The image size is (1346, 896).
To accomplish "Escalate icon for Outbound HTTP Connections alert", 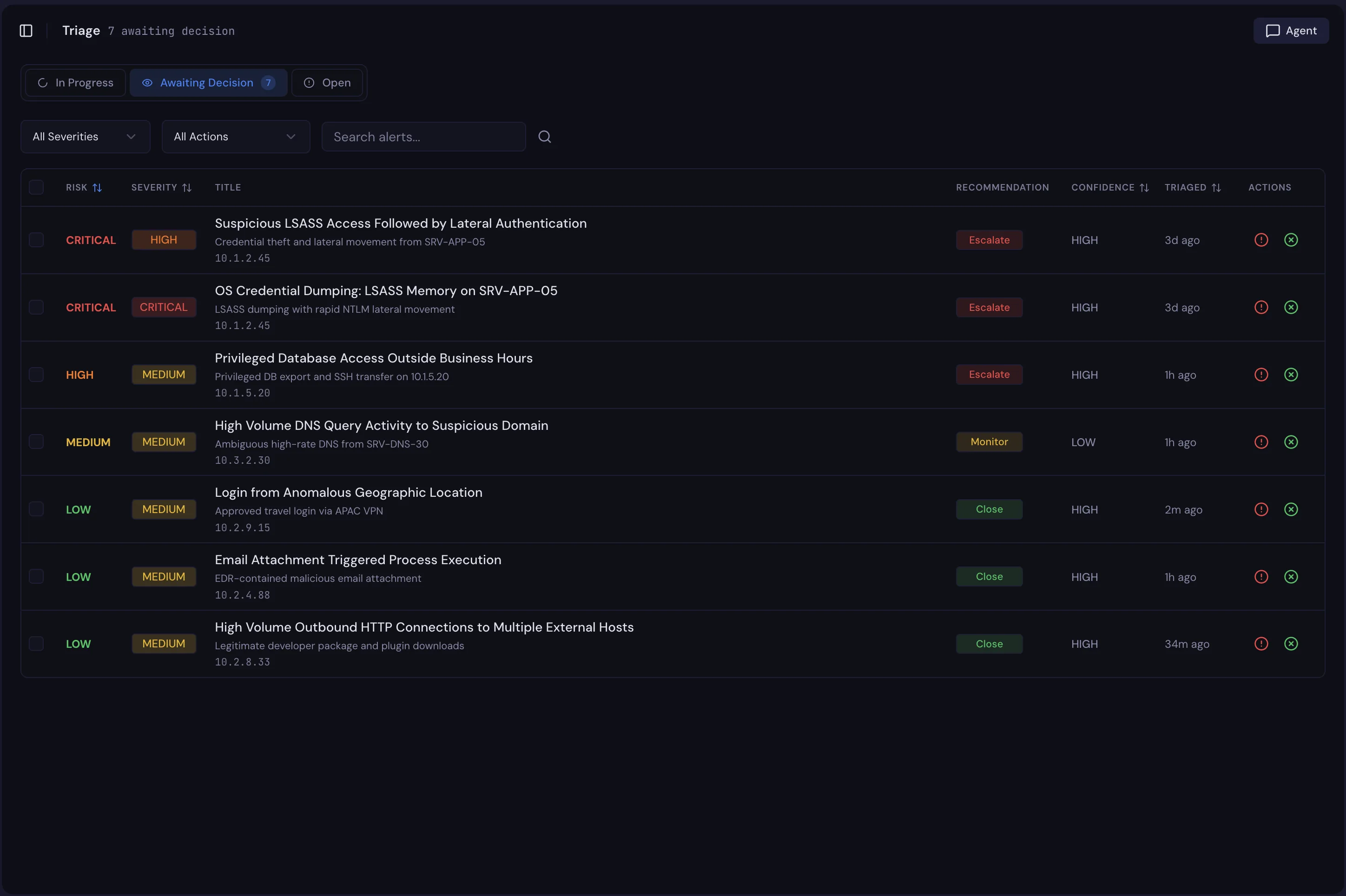I will coord(1261,644).
